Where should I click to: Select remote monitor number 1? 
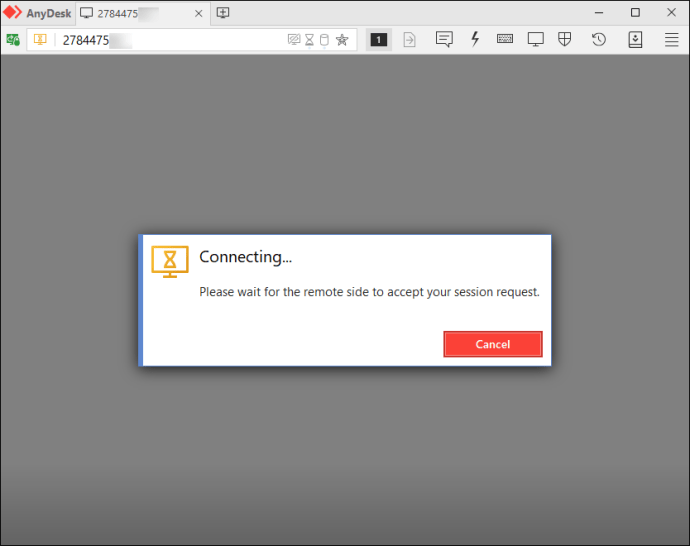(378, 40)
